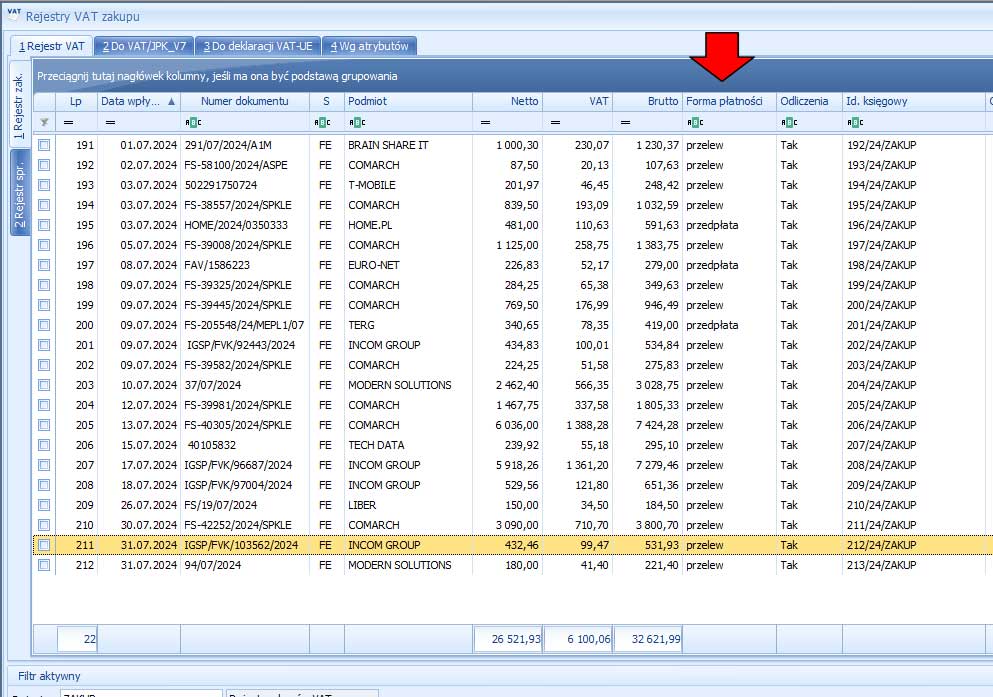Click the Id. księgowy column header

pyautogui.click(x=914, y=101)
